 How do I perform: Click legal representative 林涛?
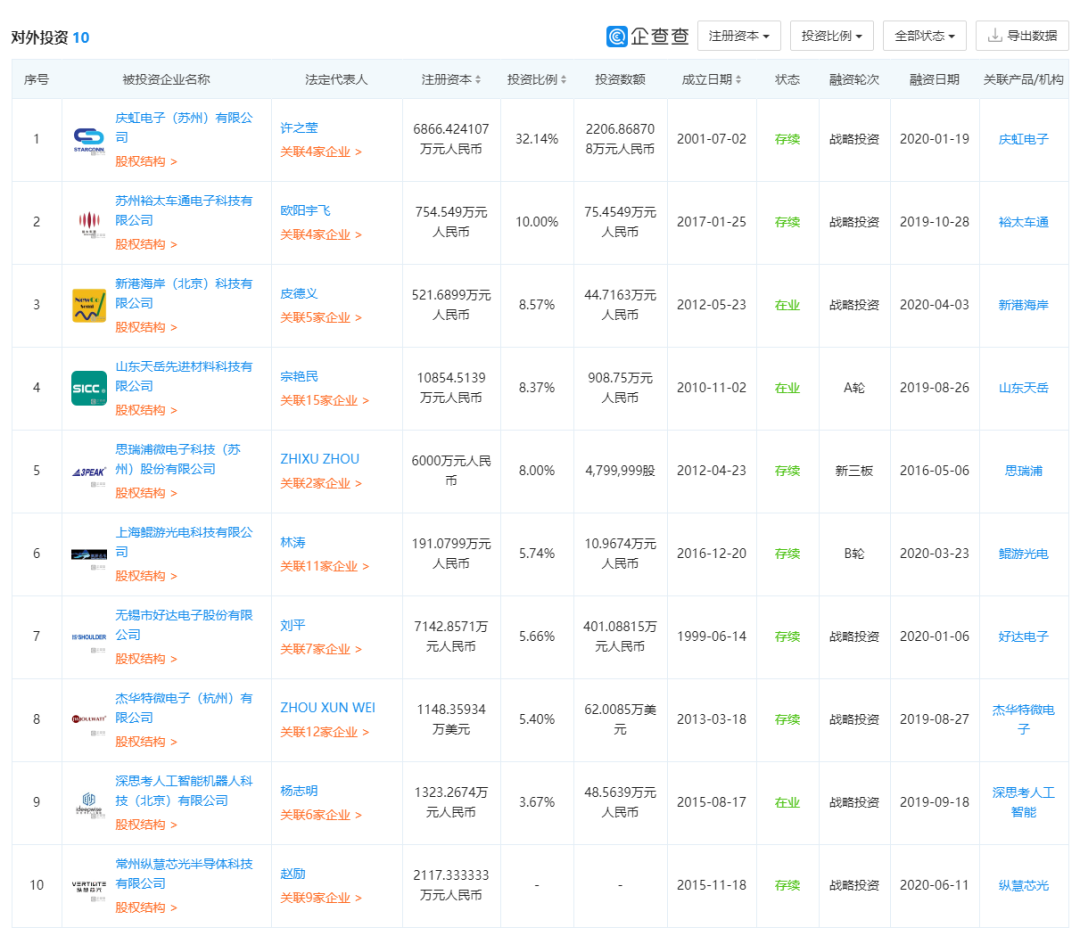coord(293,543)
